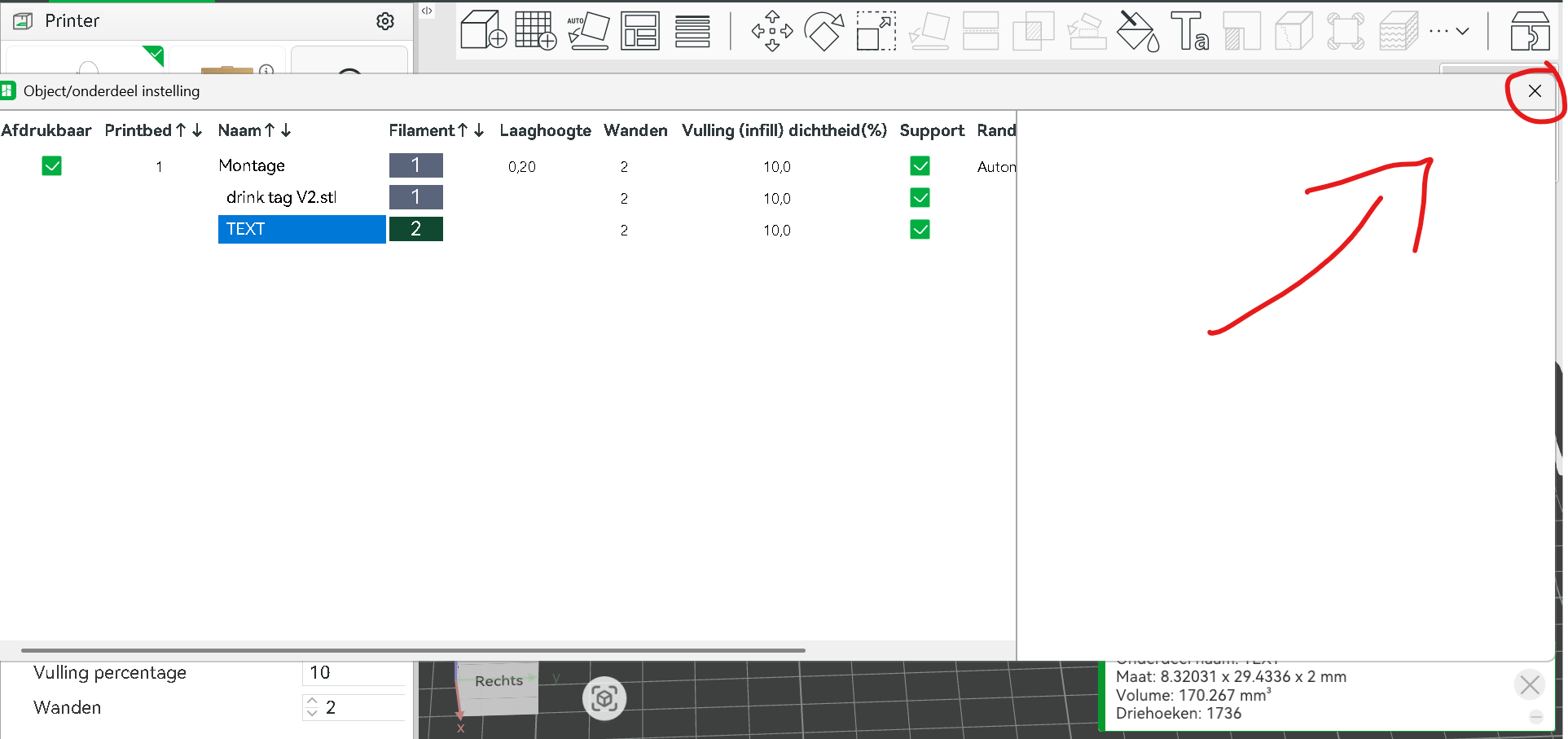Click the Vulling percentage input field
Screen dimensions: 1568x739
pyautogui.click(x=355, y=673)
